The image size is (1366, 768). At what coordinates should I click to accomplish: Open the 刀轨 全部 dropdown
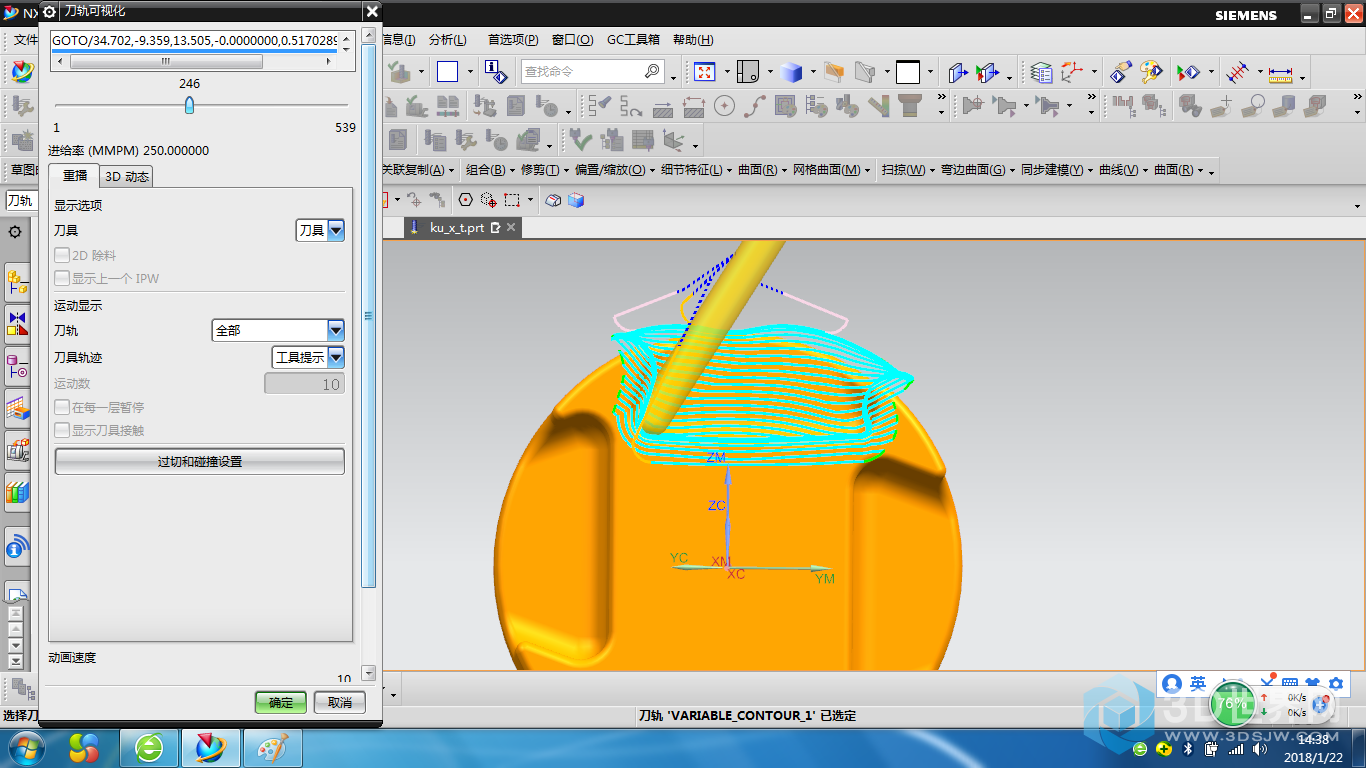point(278,330)
